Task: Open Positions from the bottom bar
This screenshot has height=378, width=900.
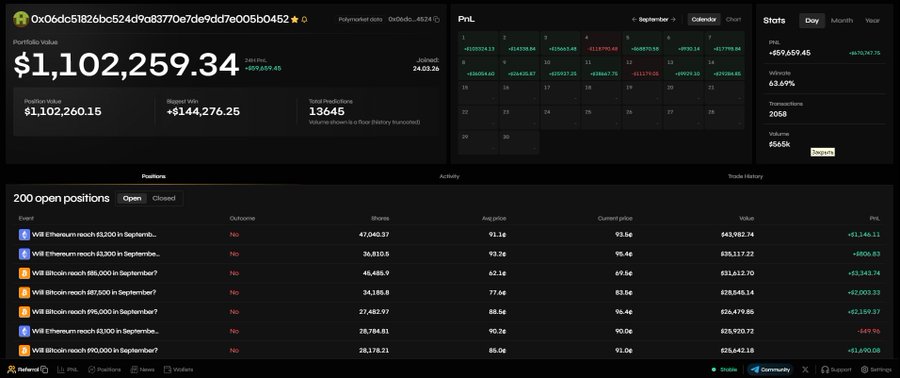Action: (x=104, y=369)
